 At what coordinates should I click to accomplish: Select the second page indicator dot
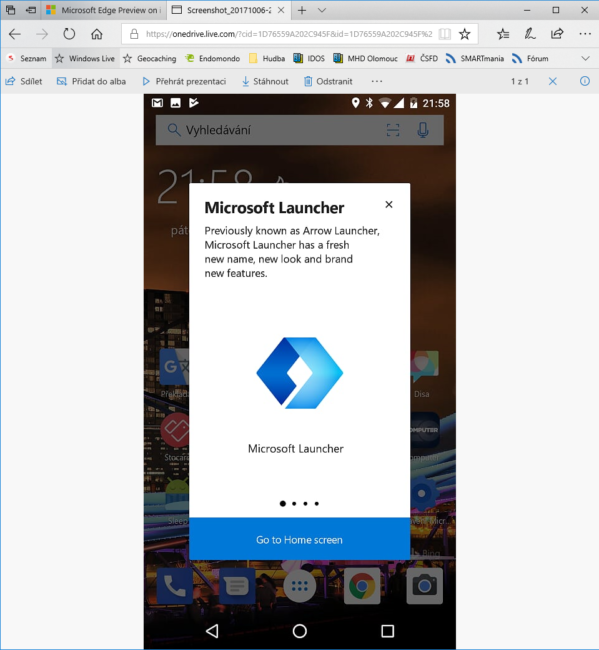pos(294,504)
